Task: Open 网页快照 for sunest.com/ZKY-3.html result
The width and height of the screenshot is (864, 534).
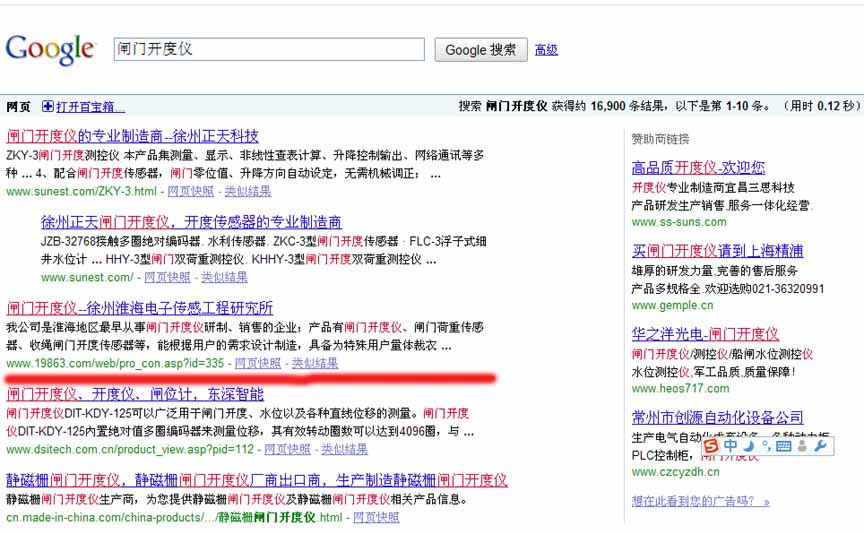Action: tap(190, 191)
